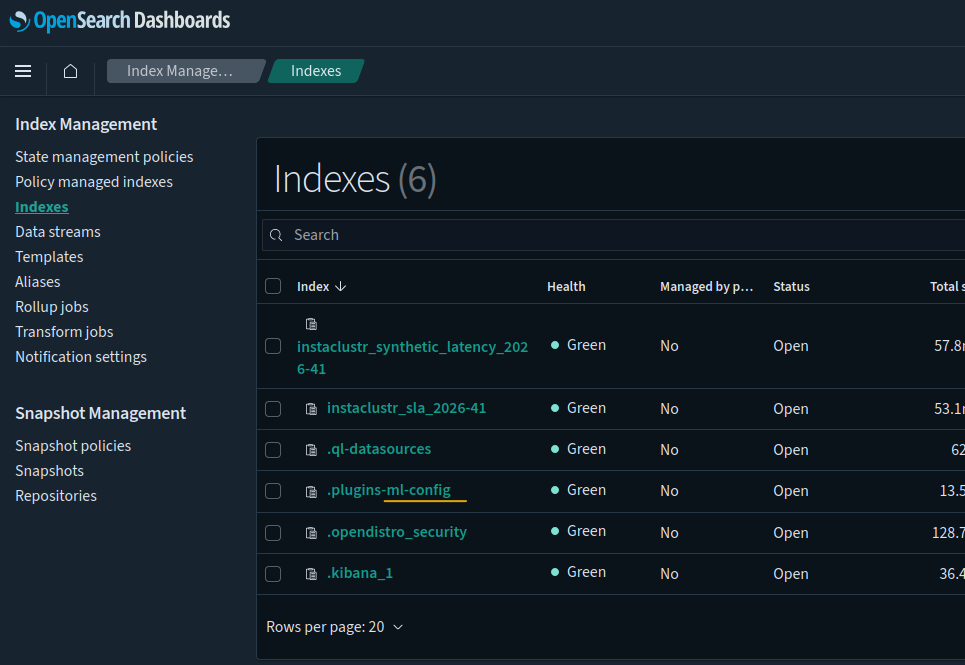The image size is (965, 665).
Task: Click copy icon for instaclustr_synthetic_latency index
Action: click(x=311, y=324)
